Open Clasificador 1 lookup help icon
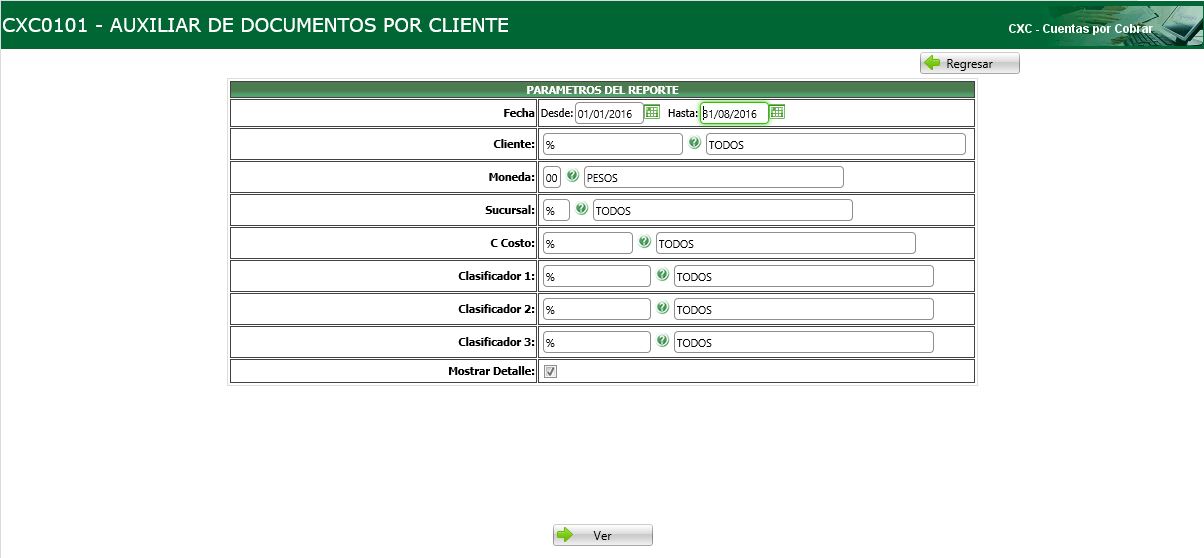1204x558 pixels. coord(662,275)
